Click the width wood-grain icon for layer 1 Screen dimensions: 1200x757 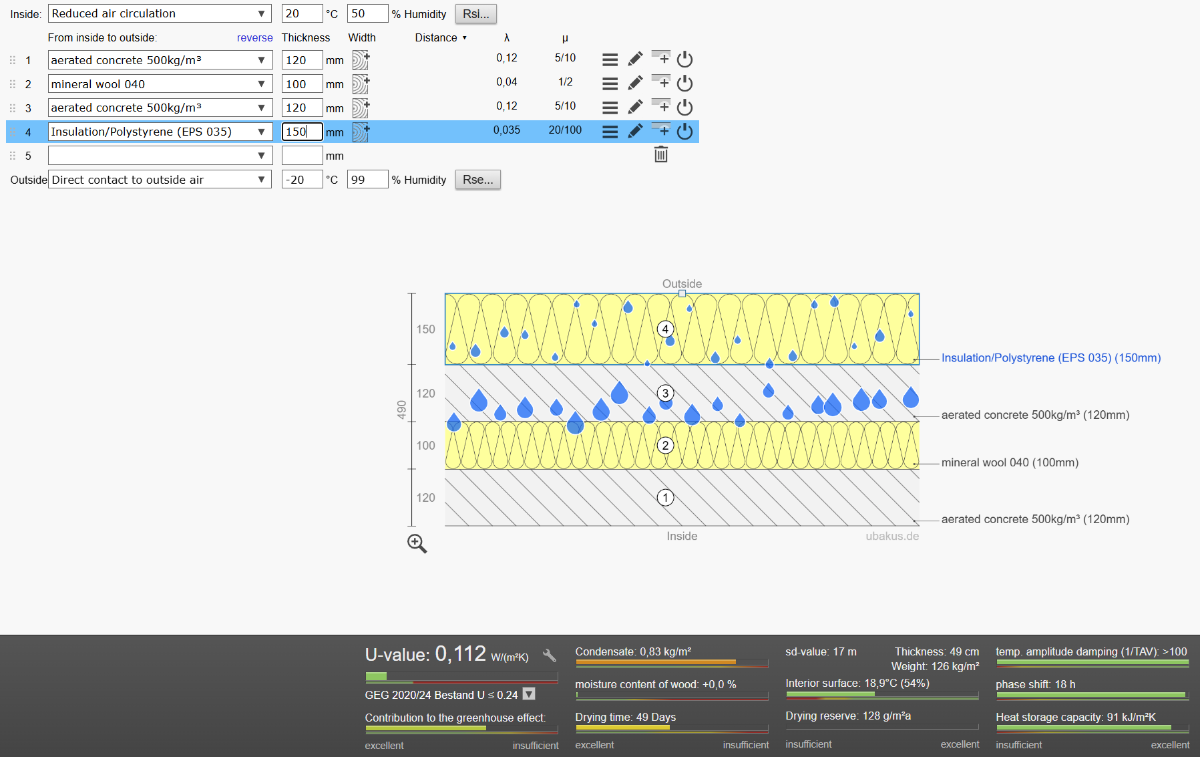pyautogui.click(x=361, y=59)
